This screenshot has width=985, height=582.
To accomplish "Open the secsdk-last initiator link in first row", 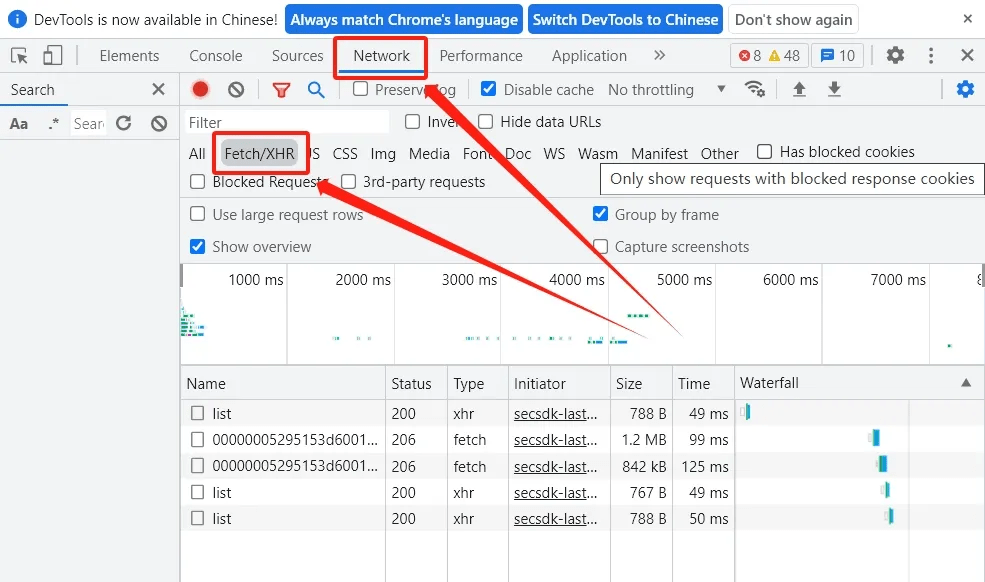I will coord(555,413).
